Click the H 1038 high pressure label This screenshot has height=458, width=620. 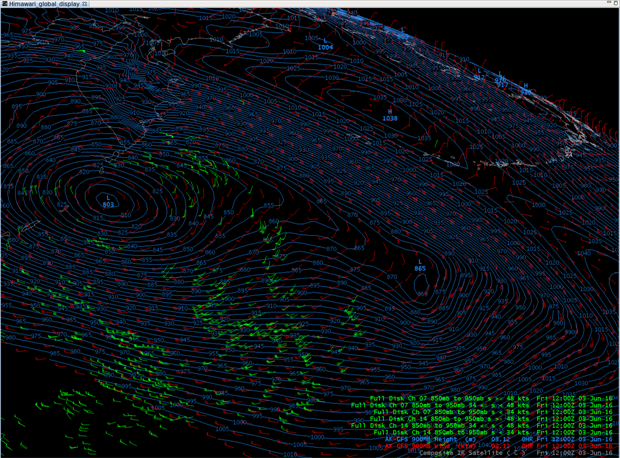(390, 115)
